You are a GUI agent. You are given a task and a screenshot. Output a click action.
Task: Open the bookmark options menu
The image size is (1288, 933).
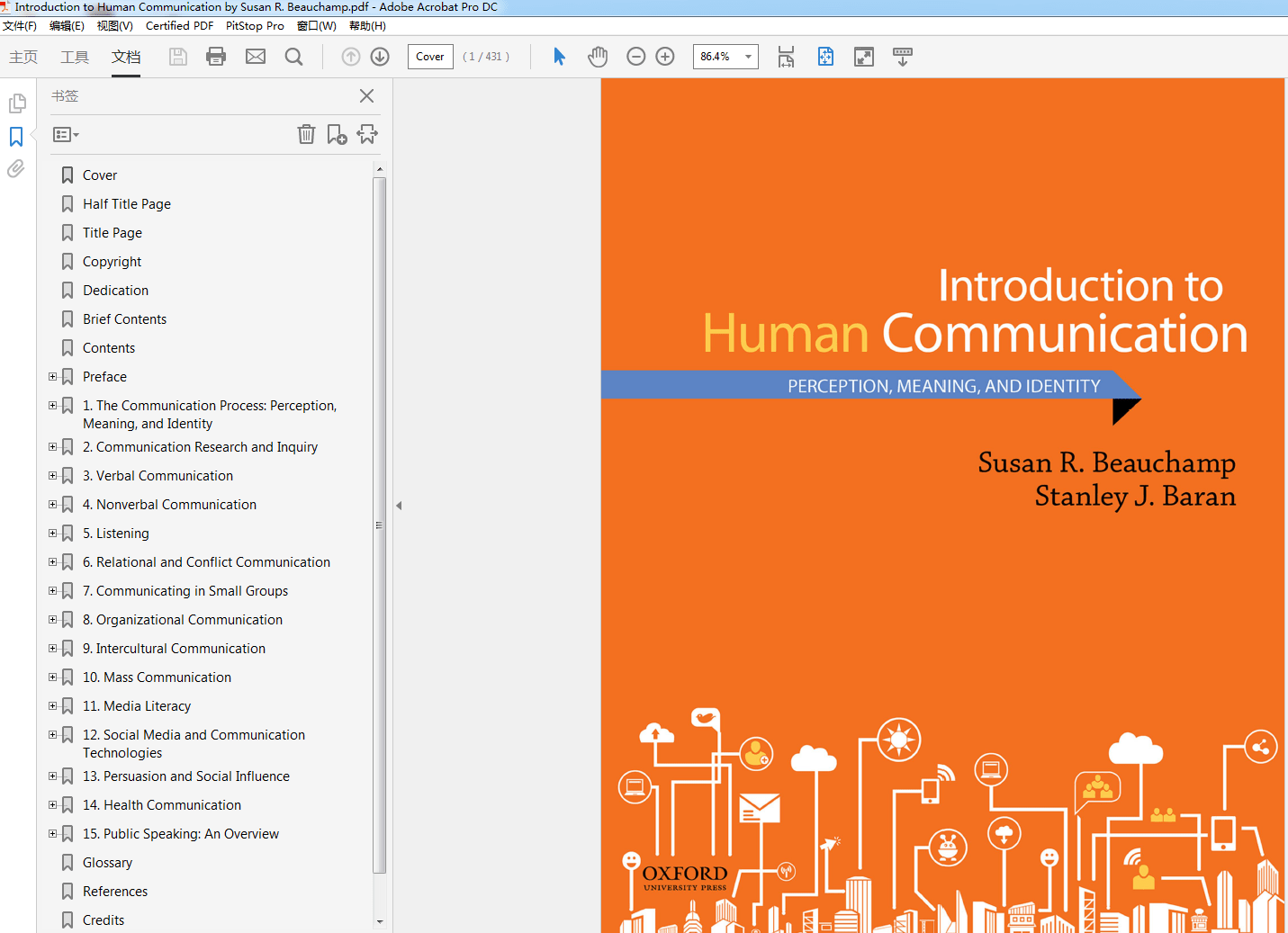pos(65,134)
